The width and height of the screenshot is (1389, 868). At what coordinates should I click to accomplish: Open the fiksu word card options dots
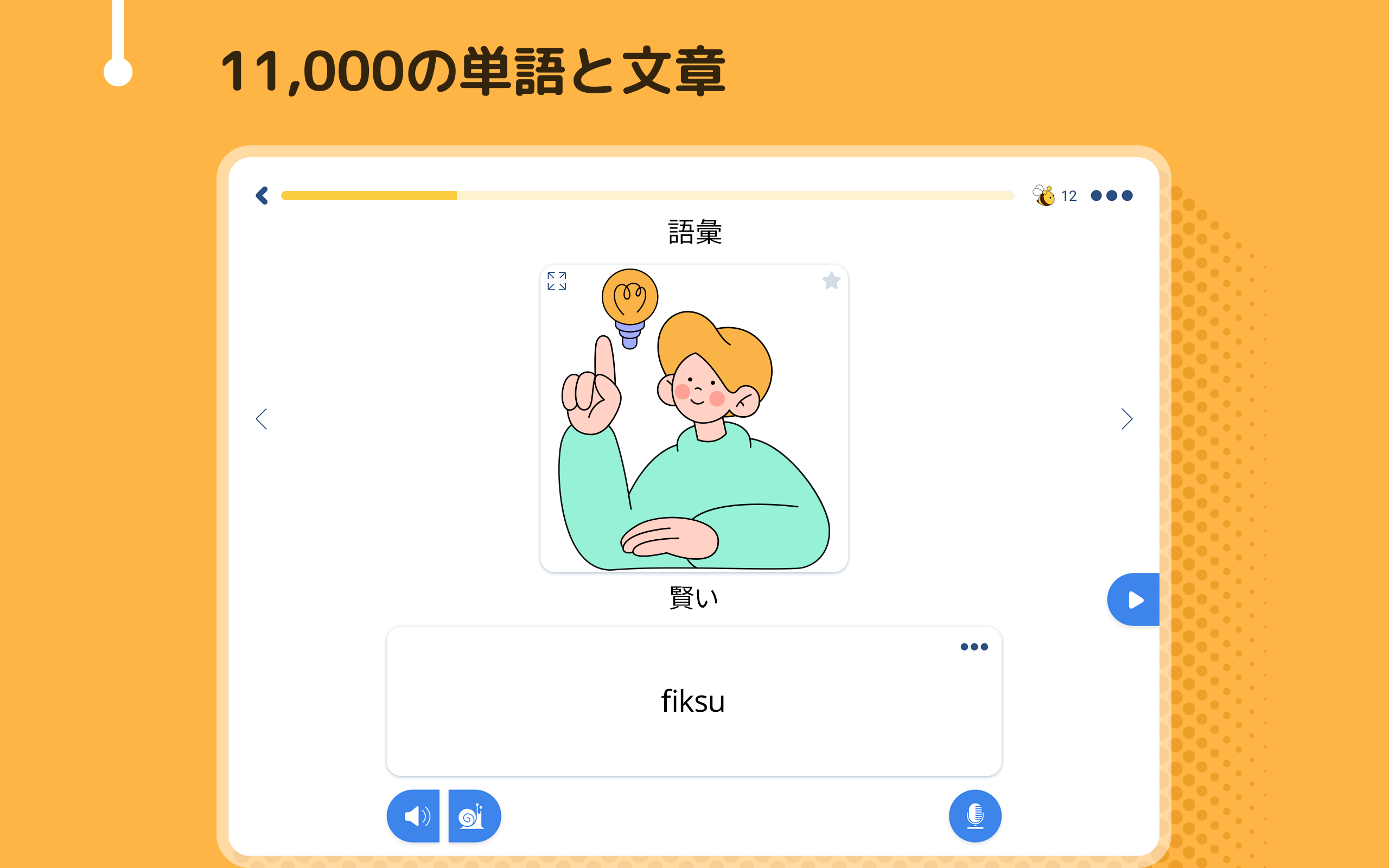(974, 647)
